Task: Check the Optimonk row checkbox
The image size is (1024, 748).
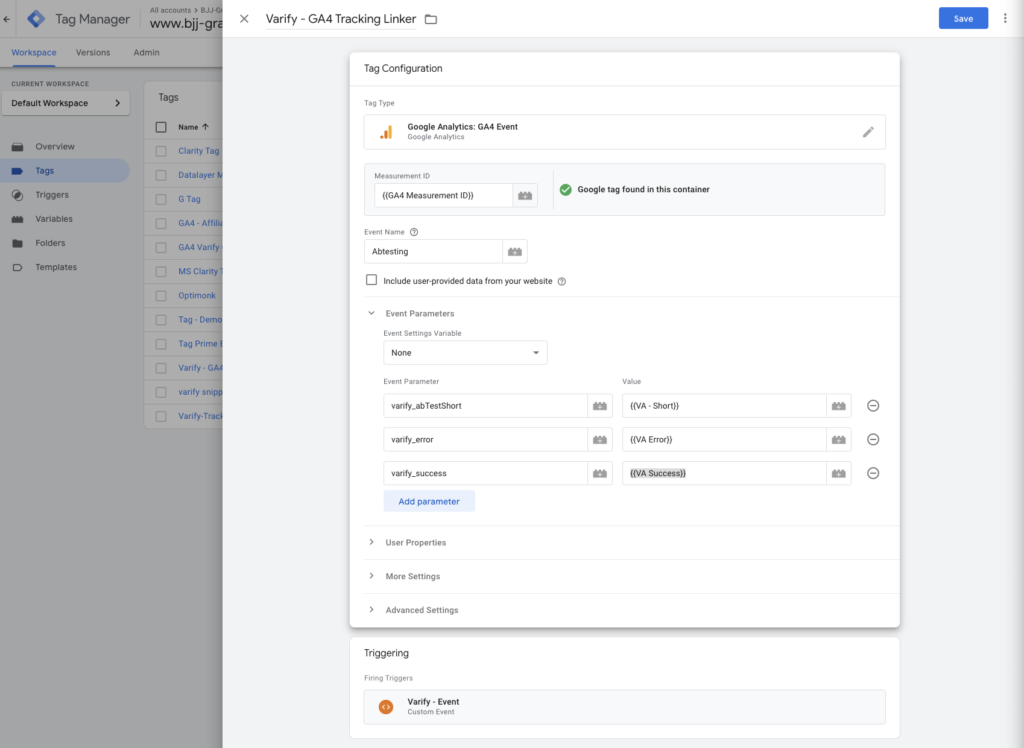Action: 161,296
